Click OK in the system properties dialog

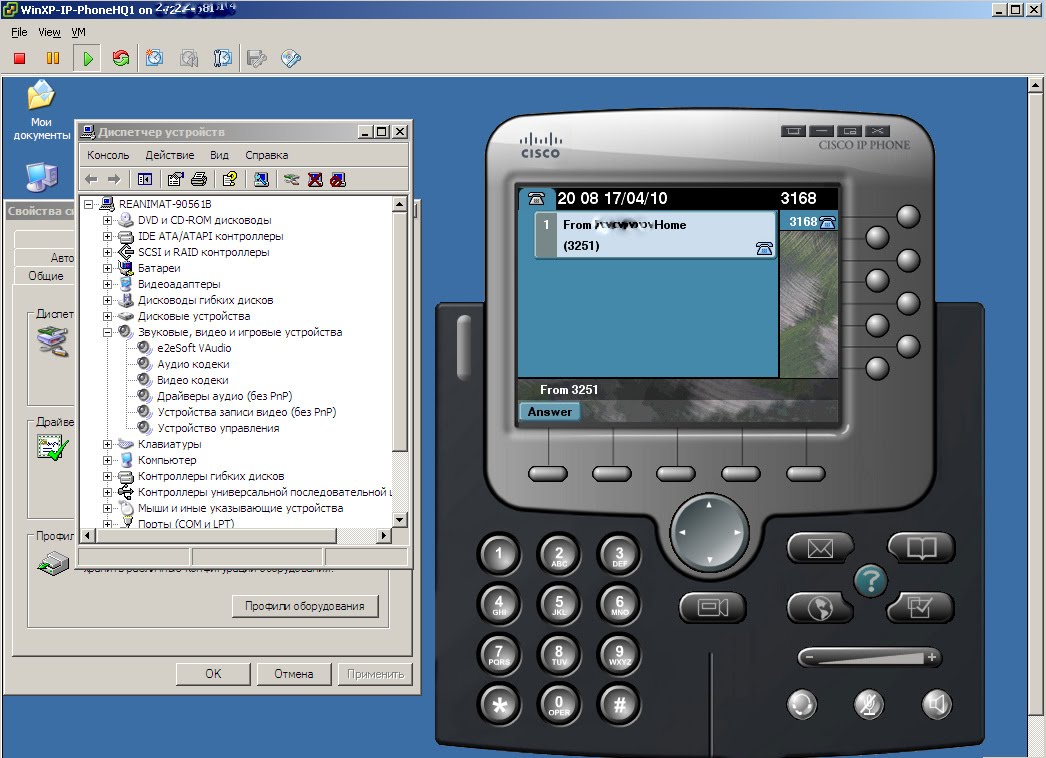tap(213, 674)
